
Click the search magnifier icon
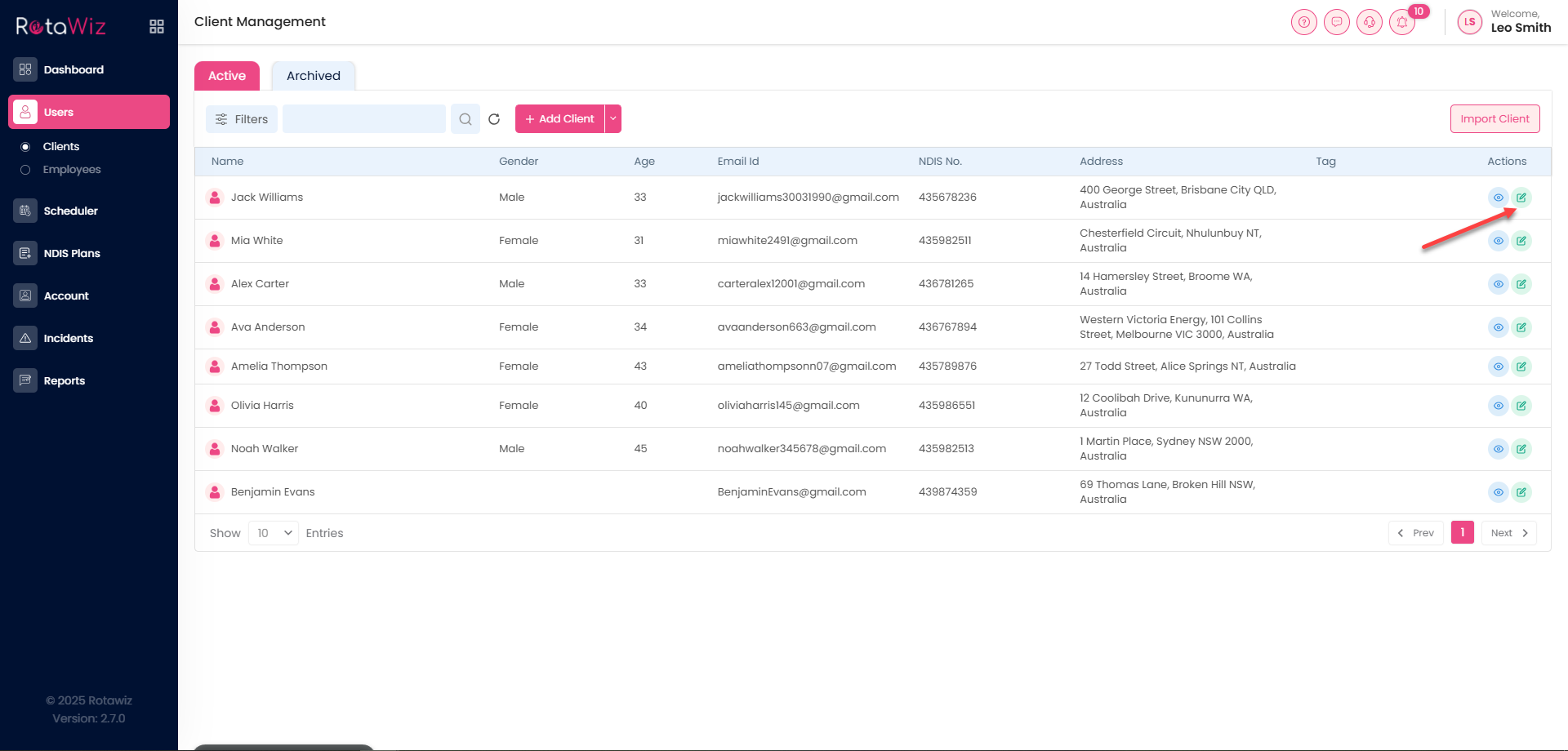point(465,119)
